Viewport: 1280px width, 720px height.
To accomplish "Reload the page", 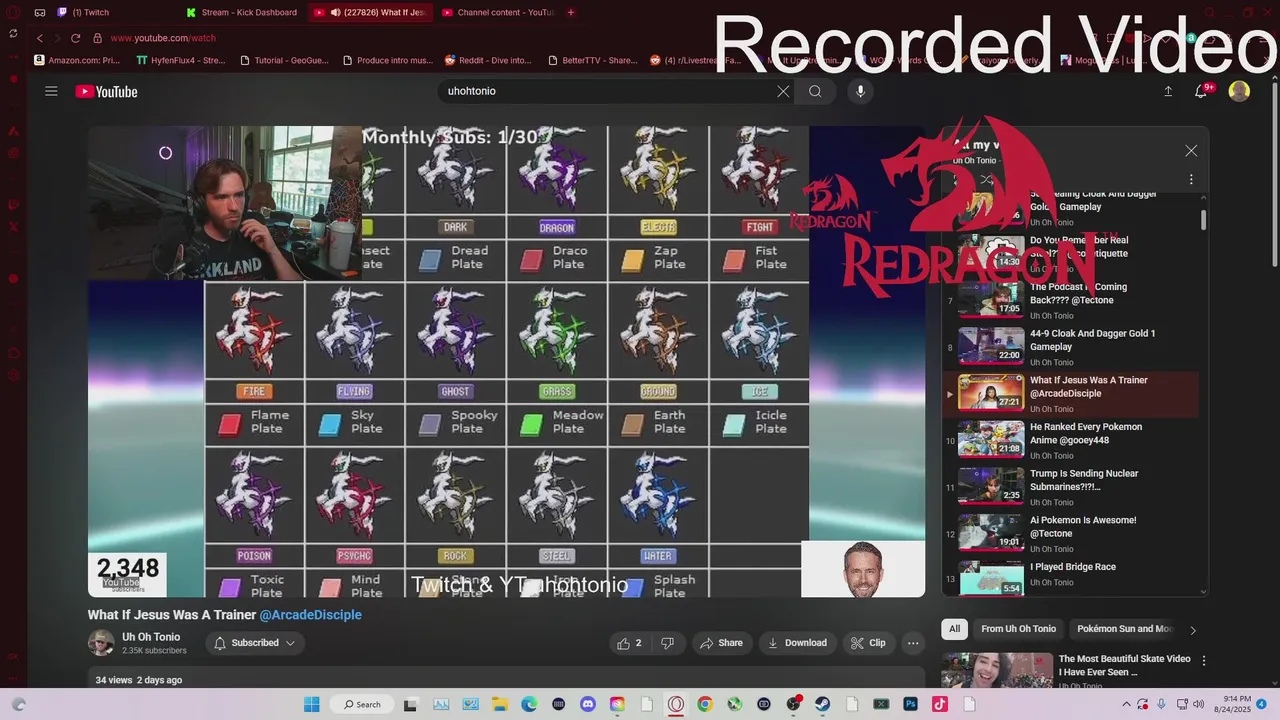I will (75, 38).
